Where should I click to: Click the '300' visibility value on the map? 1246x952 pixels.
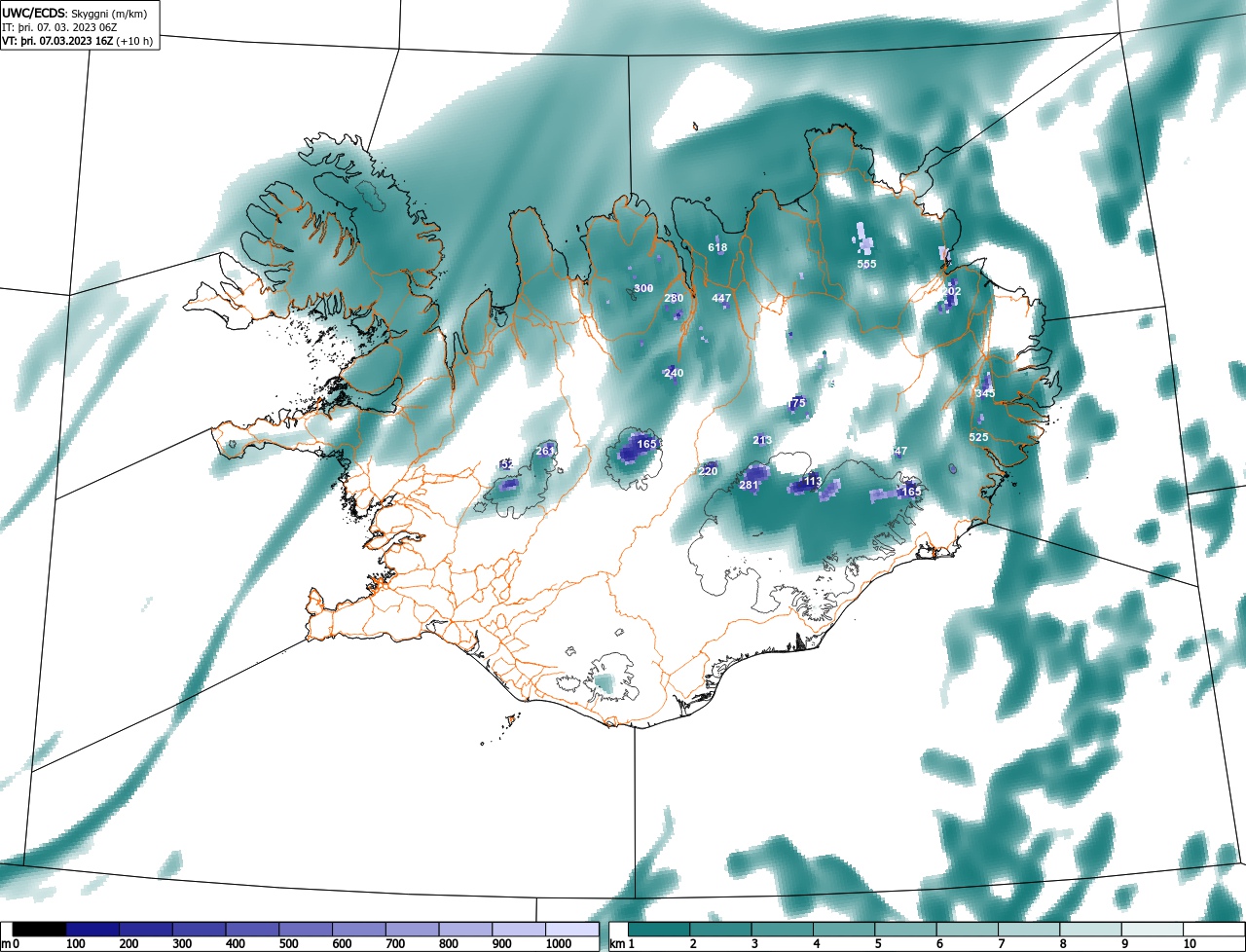click(643, 289)
